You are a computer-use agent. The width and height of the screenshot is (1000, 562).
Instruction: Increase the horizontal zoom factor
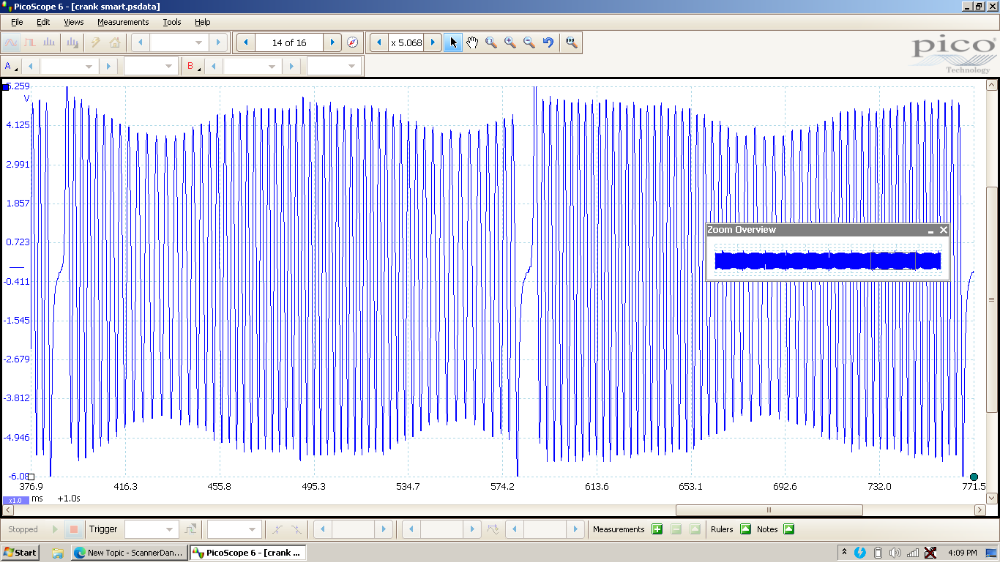click(433, 43)
